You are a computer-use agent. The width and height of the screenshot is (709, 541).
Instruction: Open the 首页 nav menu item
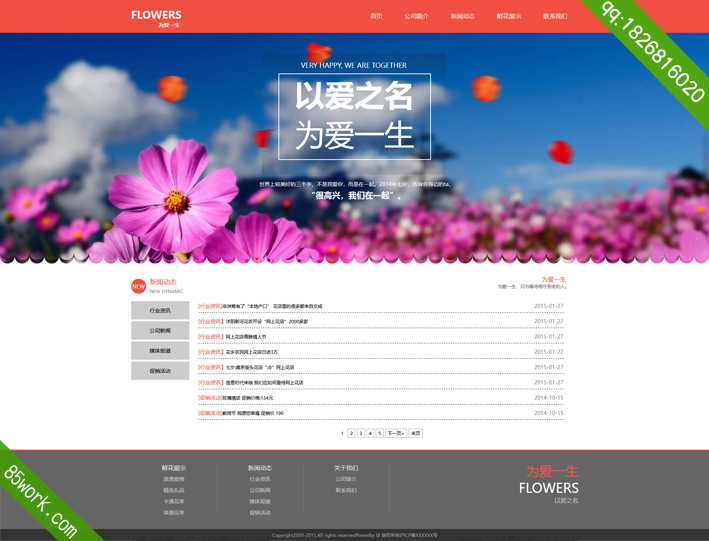[376, 17]
